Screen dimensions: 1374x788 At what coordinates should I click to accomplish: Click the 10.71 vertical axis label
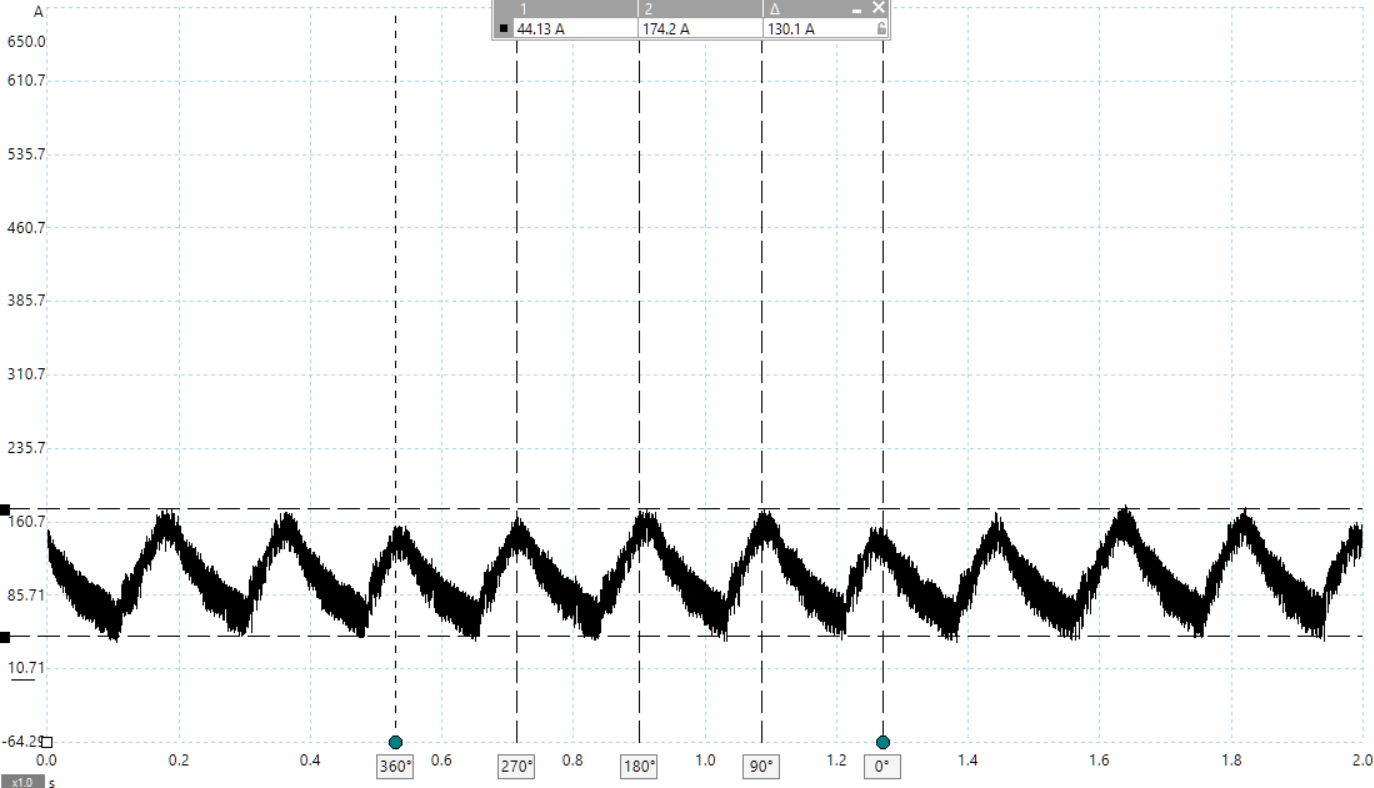27,667
